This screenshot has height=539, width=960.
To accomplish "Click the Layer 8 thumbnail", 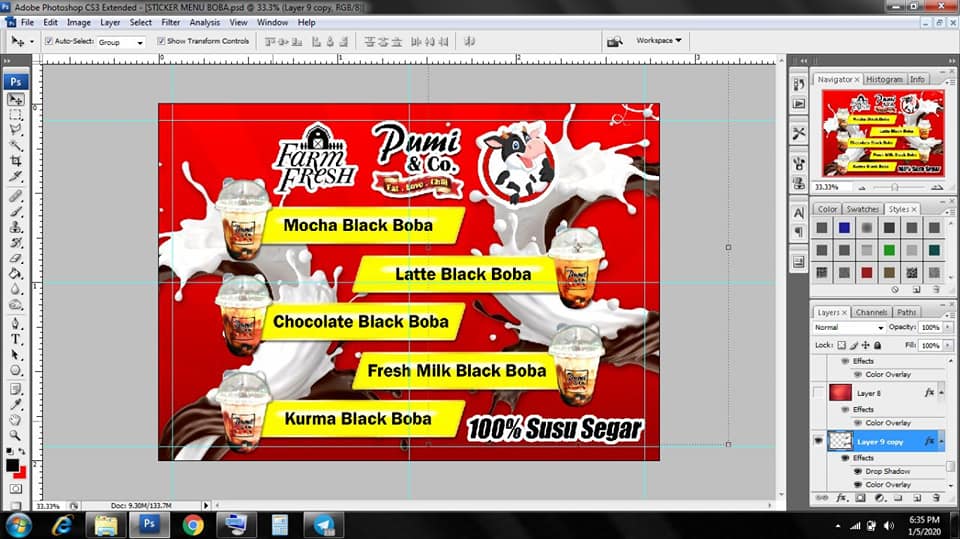I will (x=840, y=393).
